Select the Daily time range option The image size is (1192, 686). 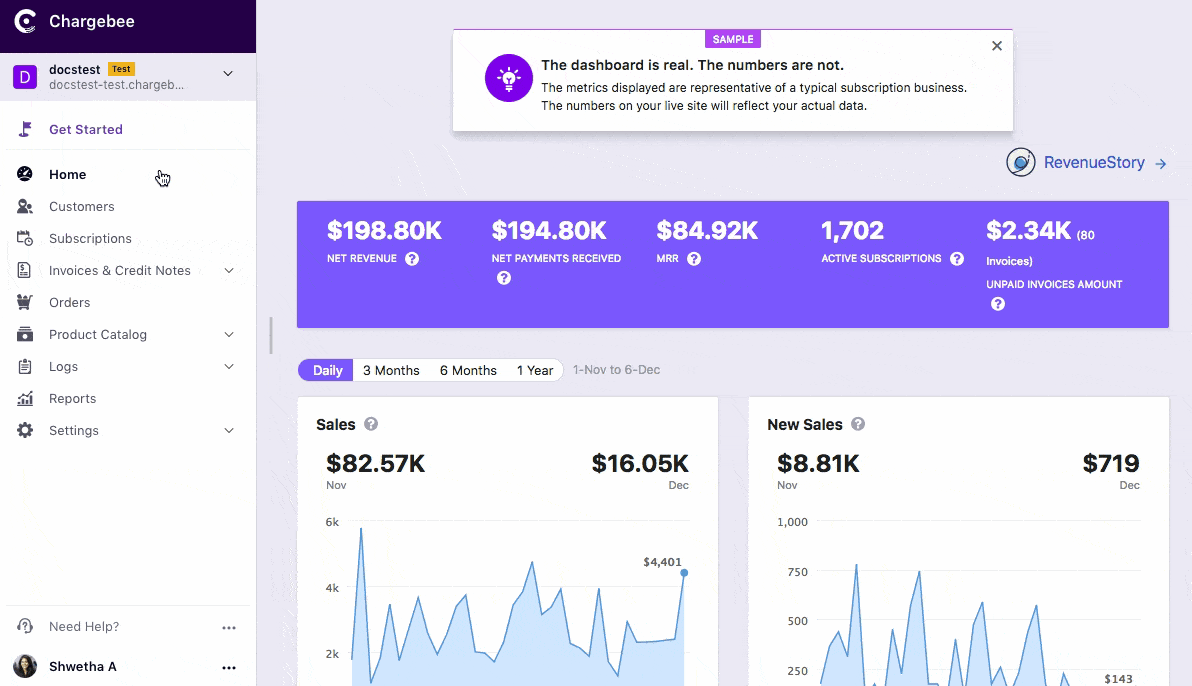click(327, 370)
